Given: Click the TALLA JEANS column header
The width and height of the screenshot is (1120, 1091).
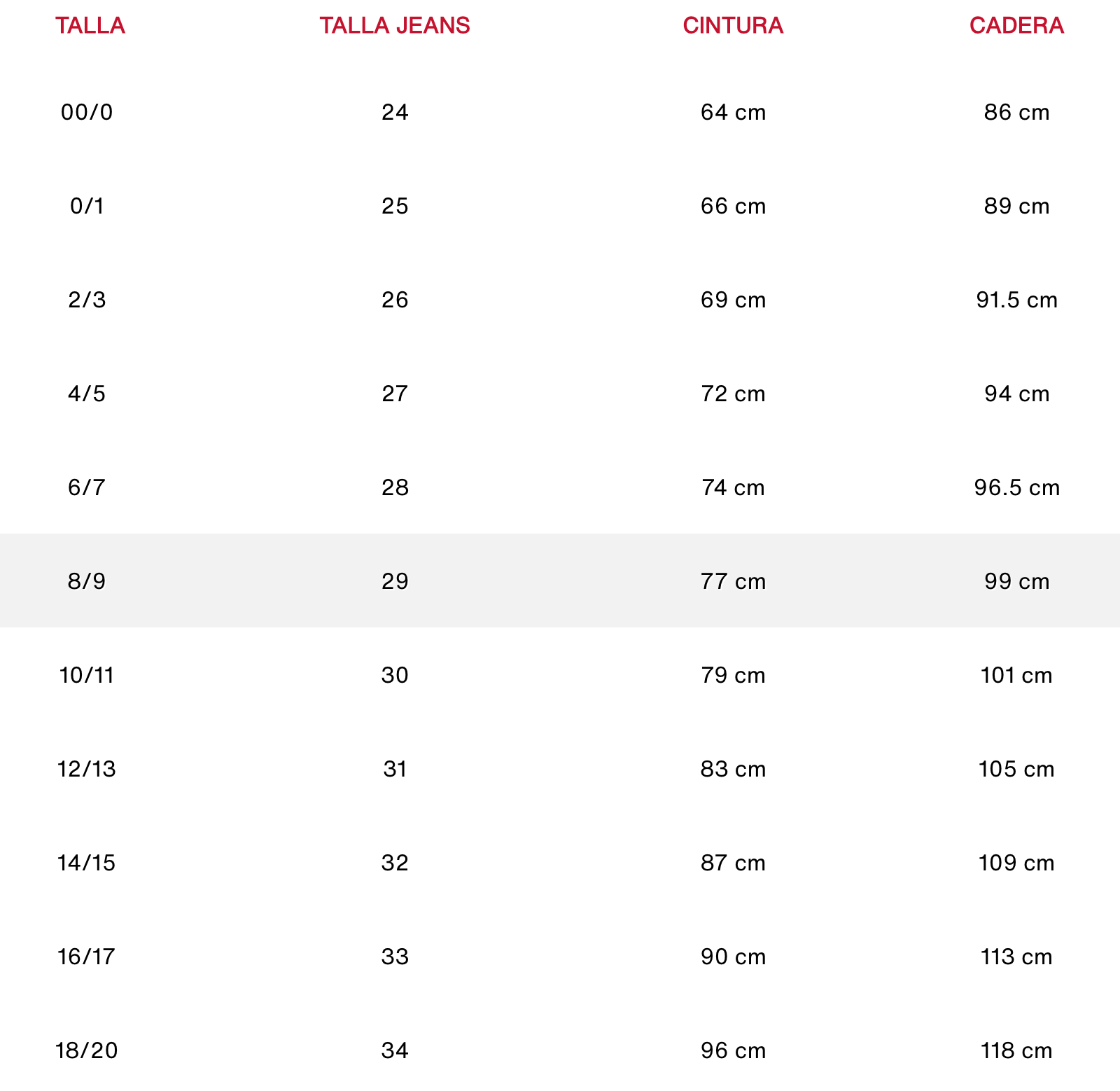Looking at the screenshot, I should 395,25.
